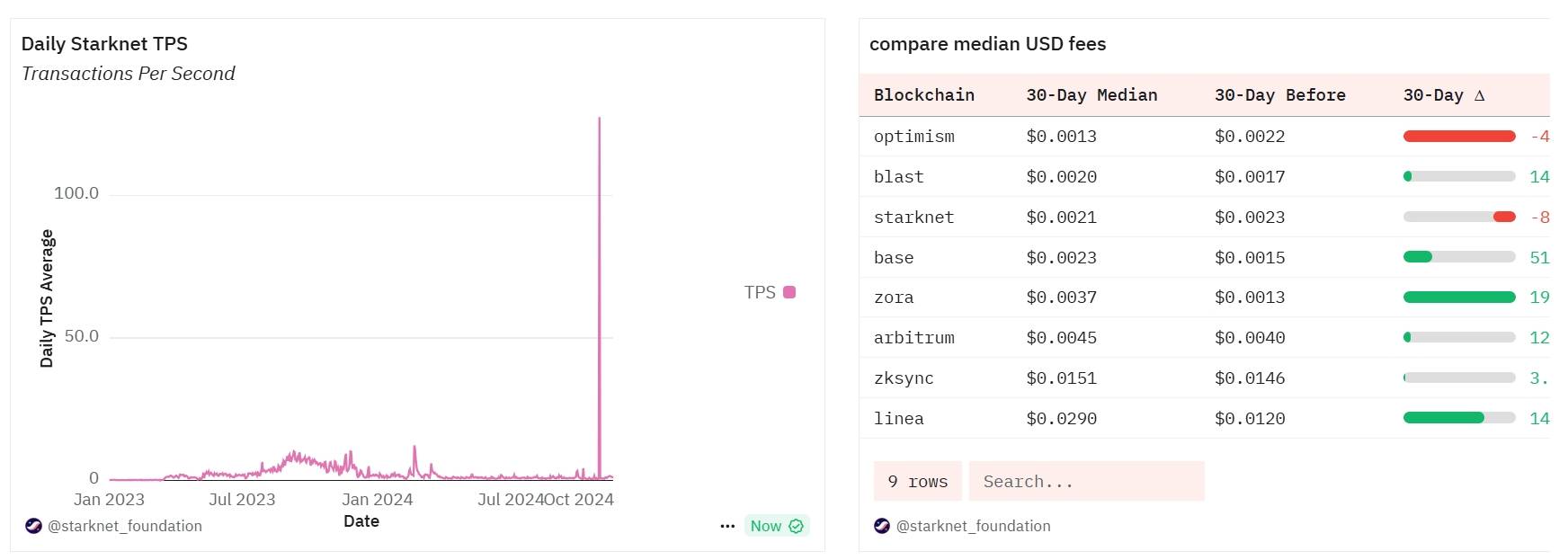This screenshot has height=560, width=1568.
Task: Sort by 30-Day Median column header
Action: pyautogui.click(x=1091, y=95)
